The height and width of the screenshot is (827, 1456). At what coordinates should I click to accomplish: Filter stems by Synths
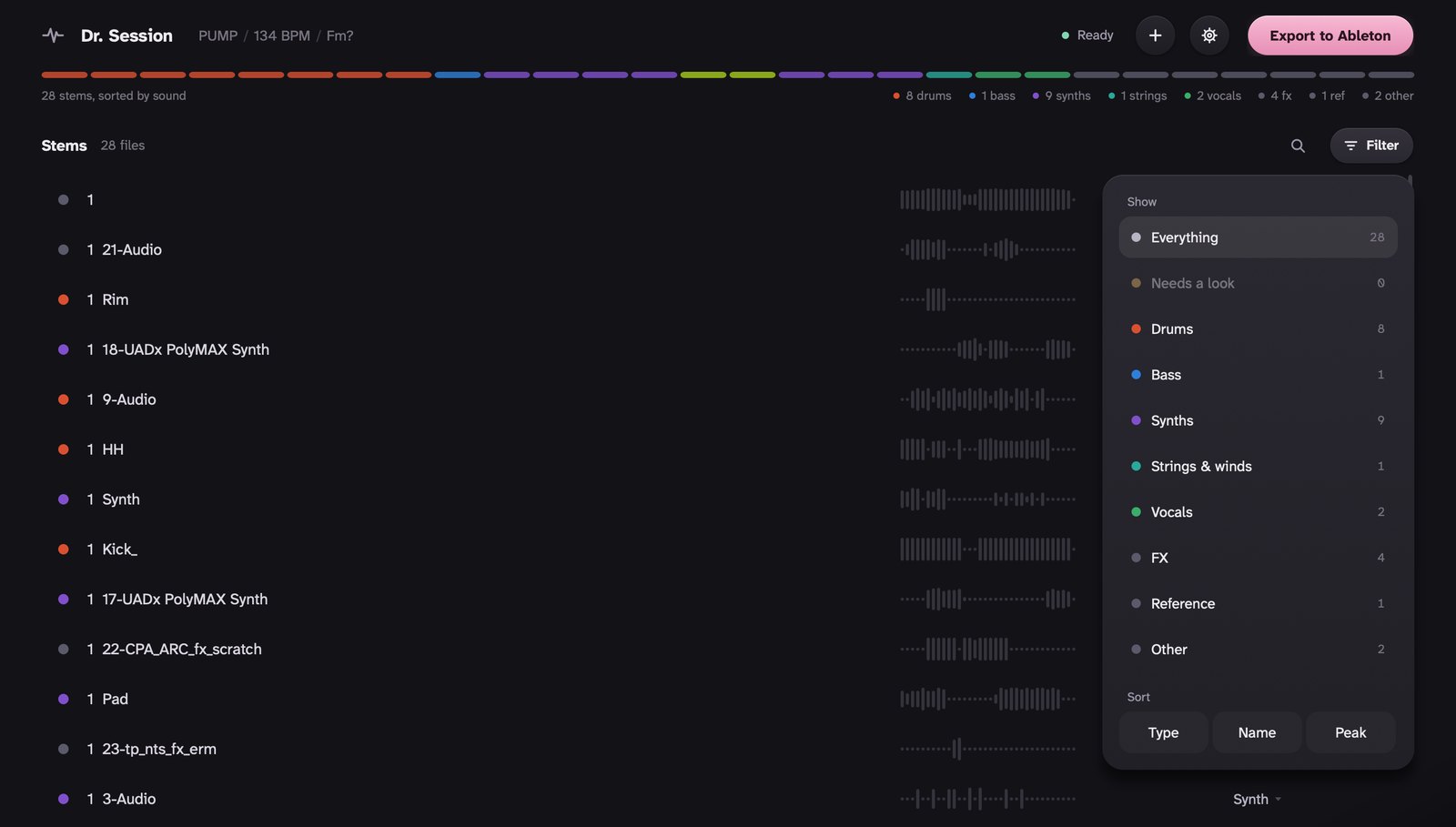(1258, 420)
